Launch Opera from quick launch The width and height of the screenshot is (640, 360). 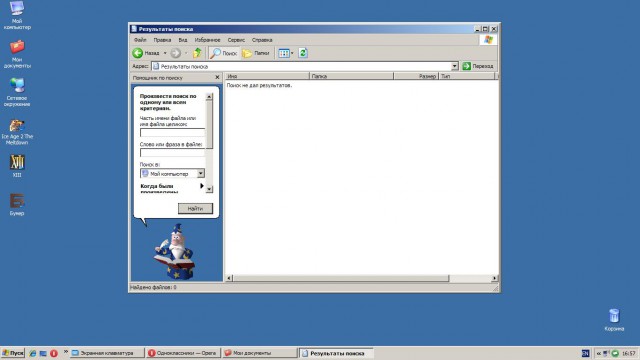tap(53, 353)
